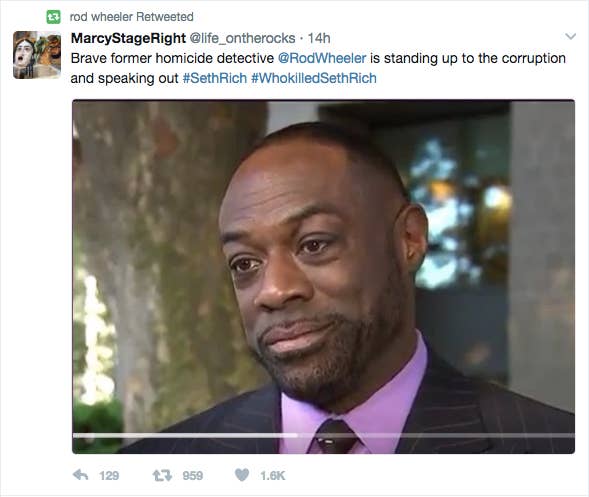
Task: View the 129 replies count
Action: 109,476
